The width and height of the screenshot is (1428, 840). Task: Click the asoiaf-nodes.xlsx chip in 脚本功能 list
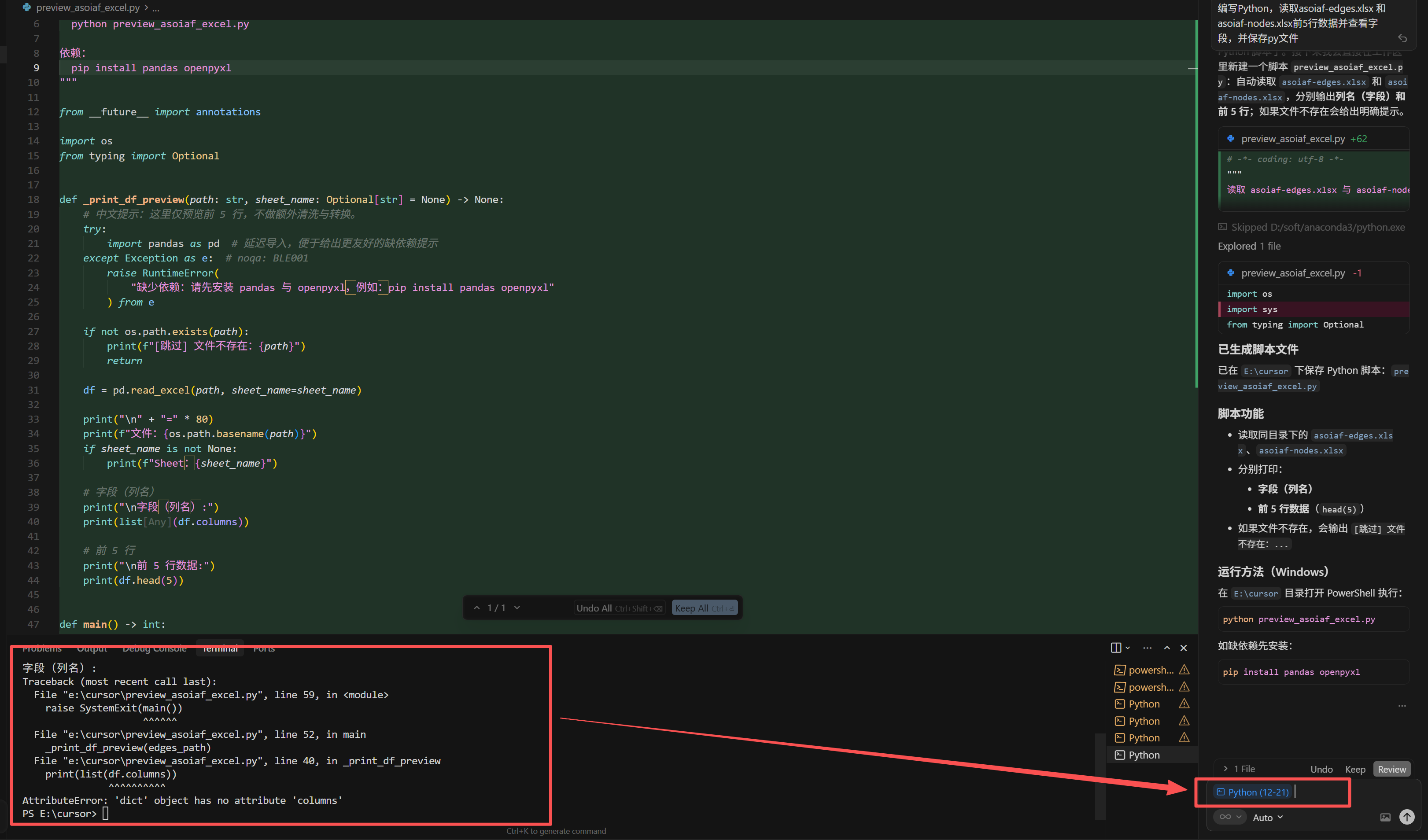tap(1300, 450)
